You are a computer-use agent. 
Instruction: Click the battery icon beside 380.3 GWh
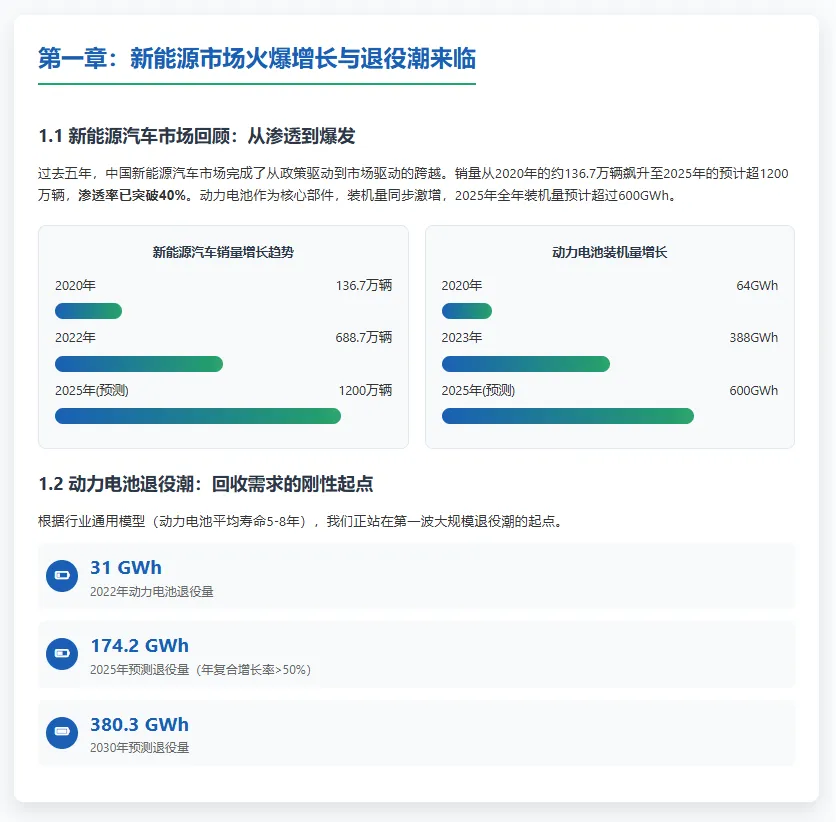pos(62,732)
